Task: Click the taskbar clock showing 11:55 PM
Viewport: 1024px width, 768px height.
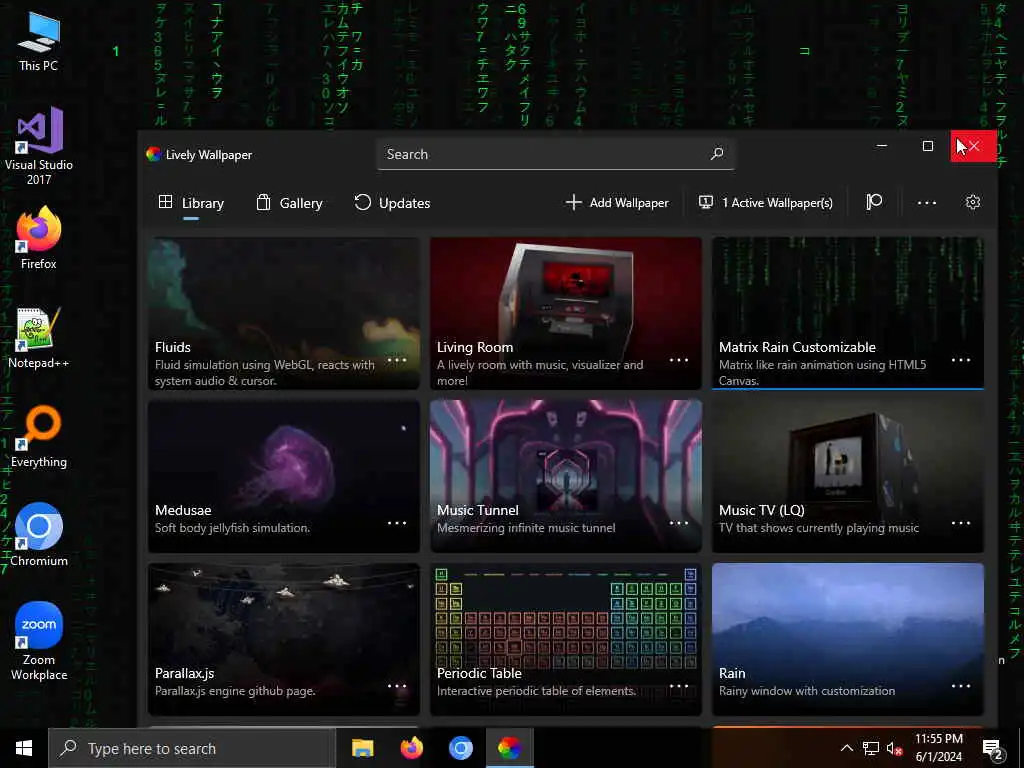Action: click(x=938, y=748)
